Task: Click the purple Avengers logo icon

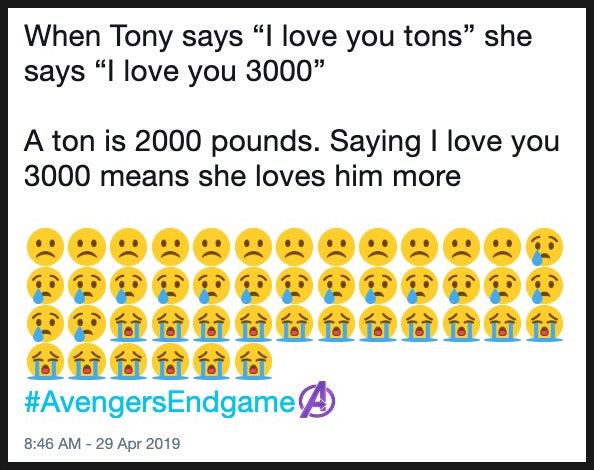Action: [x=317, y=399]
